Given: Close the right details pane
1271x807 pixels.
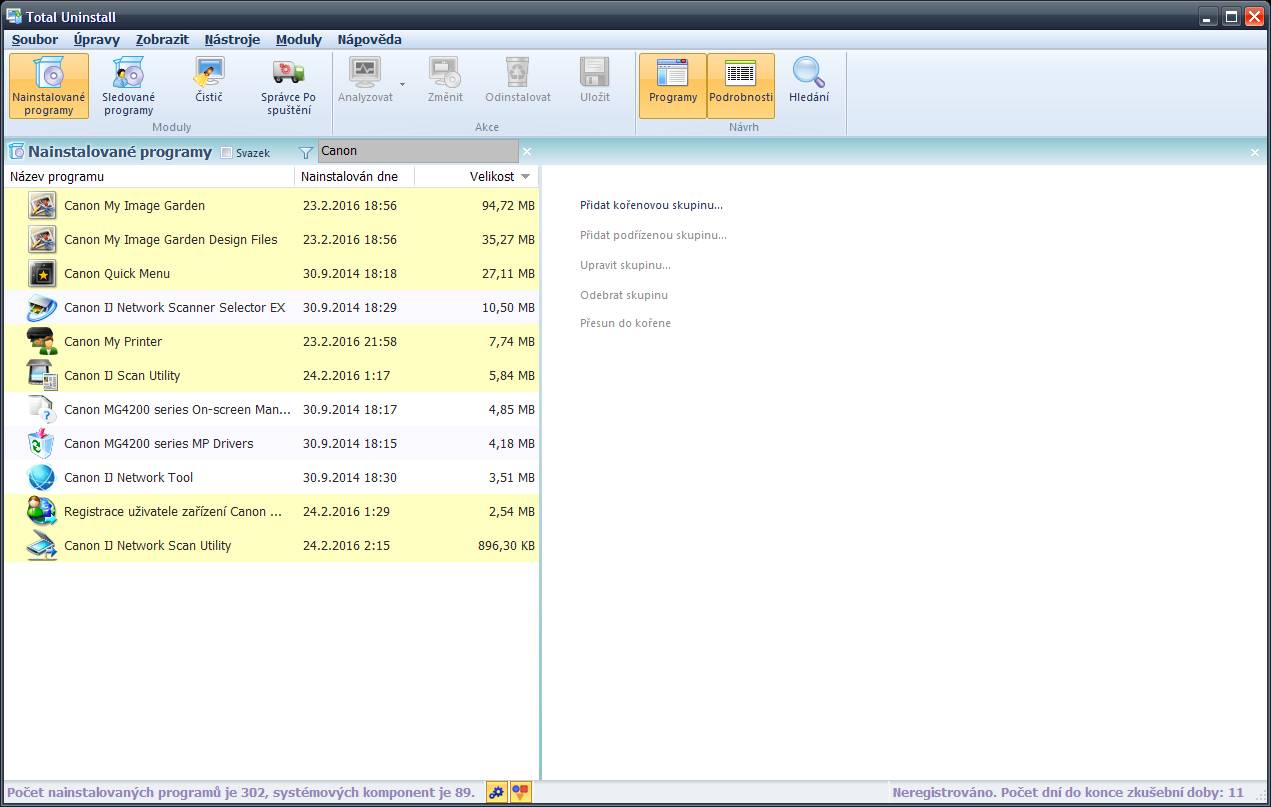Looking at the screenshot, I should (x=1255, y=152).
